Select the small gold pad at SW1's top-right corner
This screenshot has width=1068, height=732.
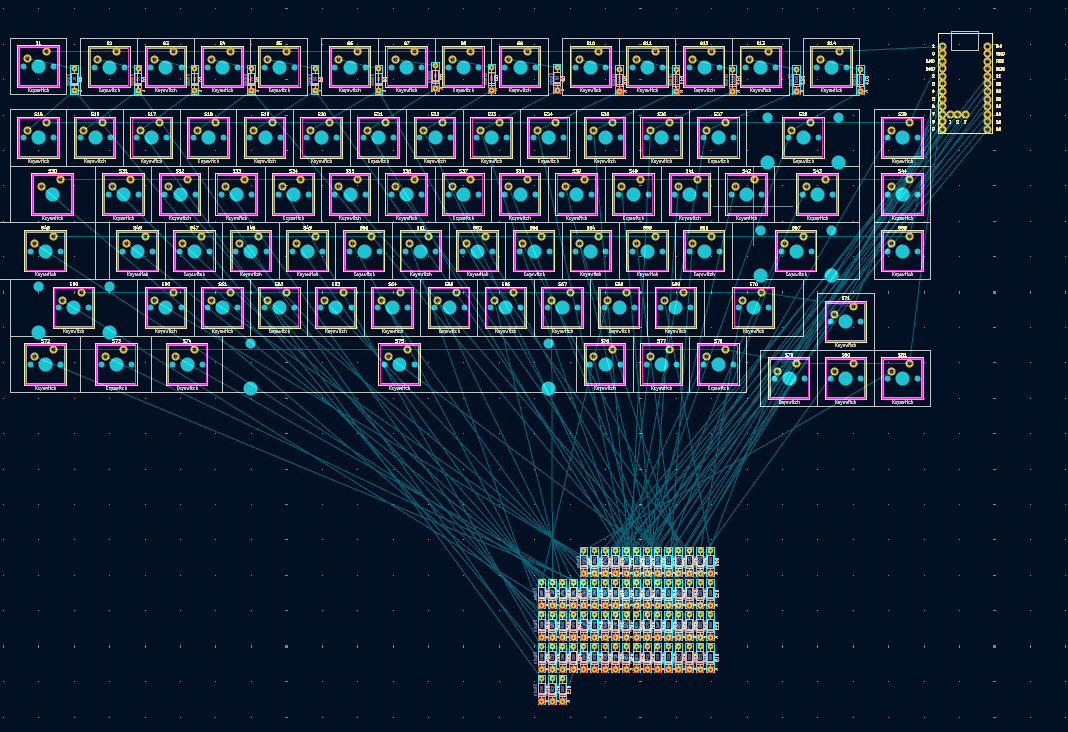coord(46,51)
